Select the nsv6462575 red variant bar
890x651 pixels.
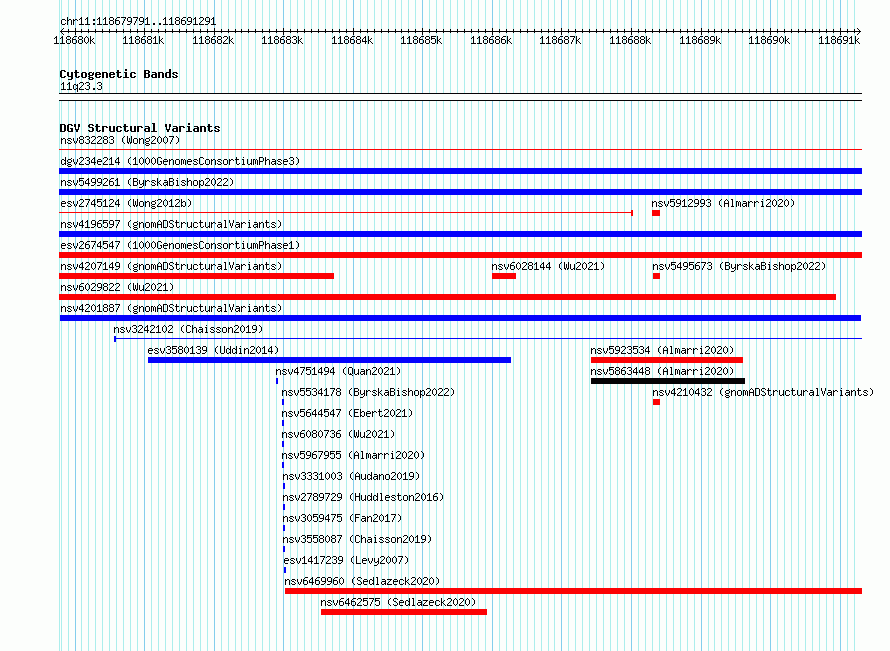pos(404,612)
